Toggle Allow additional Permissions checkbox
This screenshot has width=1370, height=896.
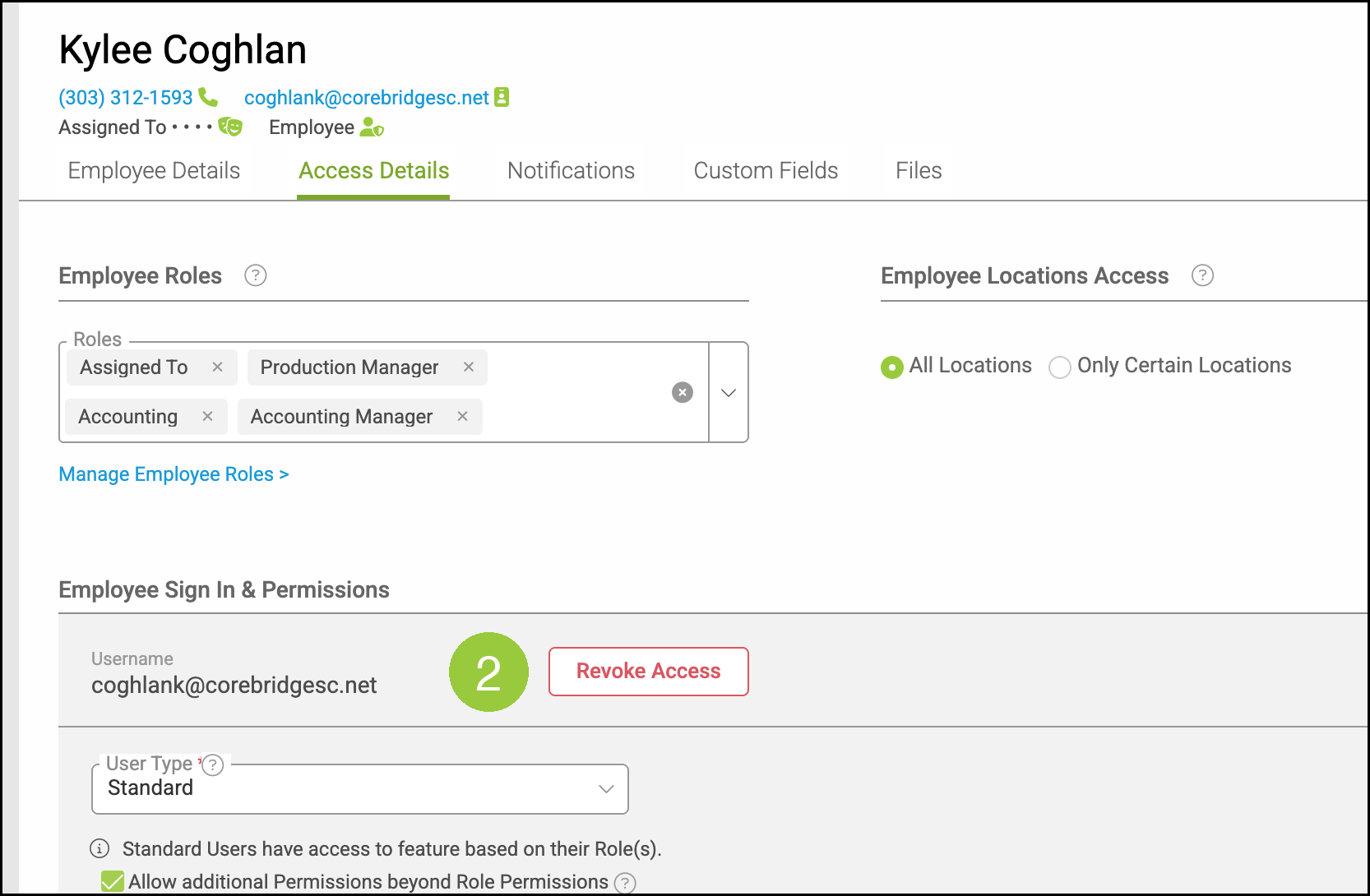pyautogui.click(x=113, y=882)
